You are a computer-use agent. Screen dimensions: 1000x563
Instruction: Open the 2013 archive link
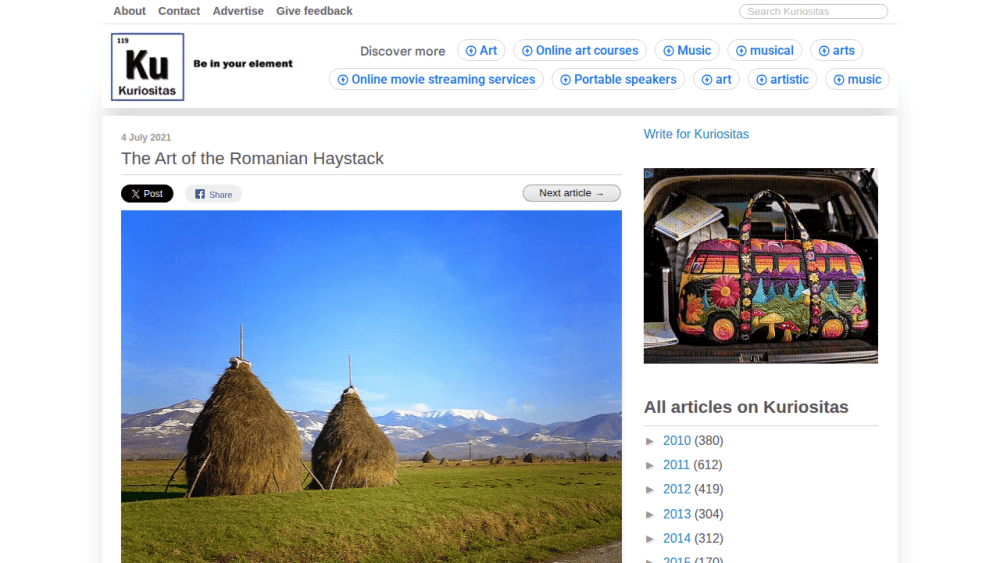(x=677, y=514)
